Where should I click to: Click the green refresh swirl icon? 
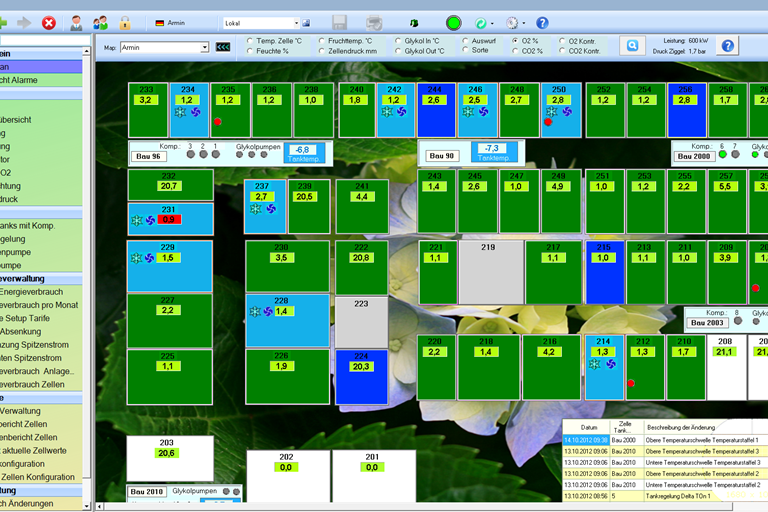[x=480, y=23]
